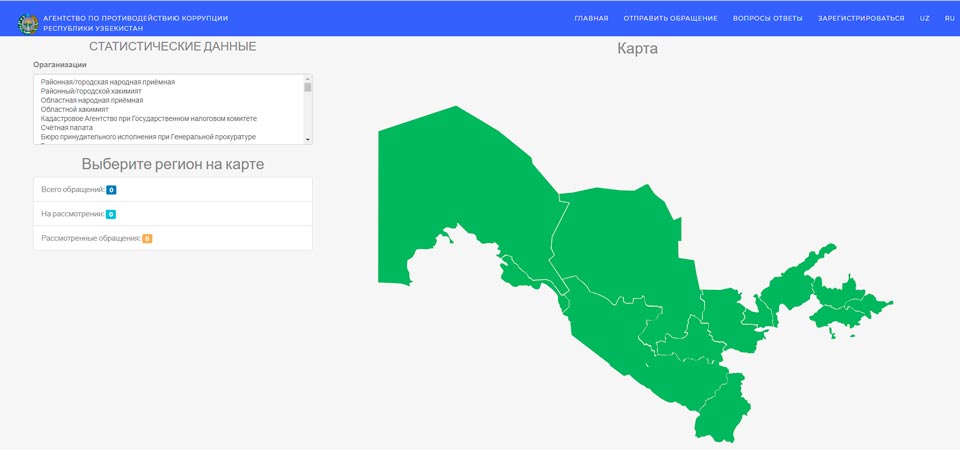Viewport: 960px width, 450px height.
Task: Click ЗАРЕГИСТРИРОВАТЬСЯ to sign up
Action: tap(860, 18)
